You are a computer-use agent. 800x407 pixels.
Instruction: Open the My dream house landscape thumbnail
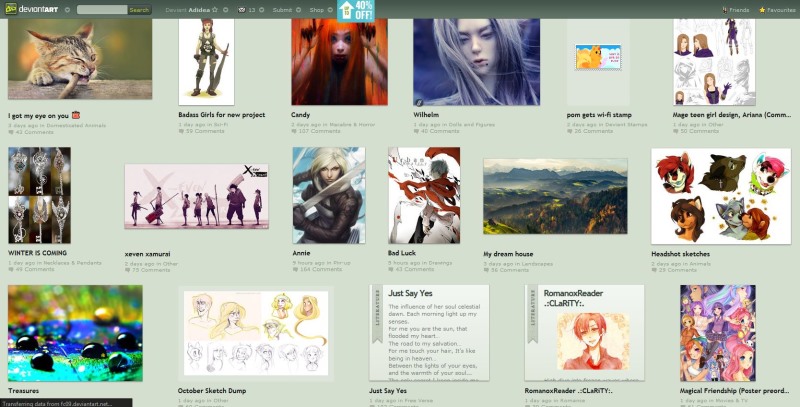[x=555, y=196]
